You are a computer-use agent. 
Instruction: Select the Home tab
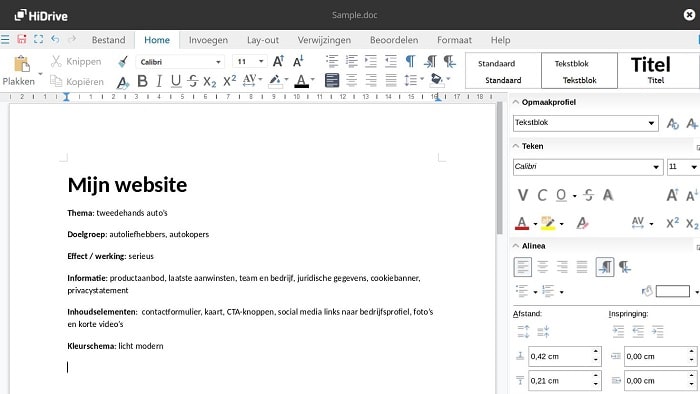pyautogui.click(x=157, y=40)
